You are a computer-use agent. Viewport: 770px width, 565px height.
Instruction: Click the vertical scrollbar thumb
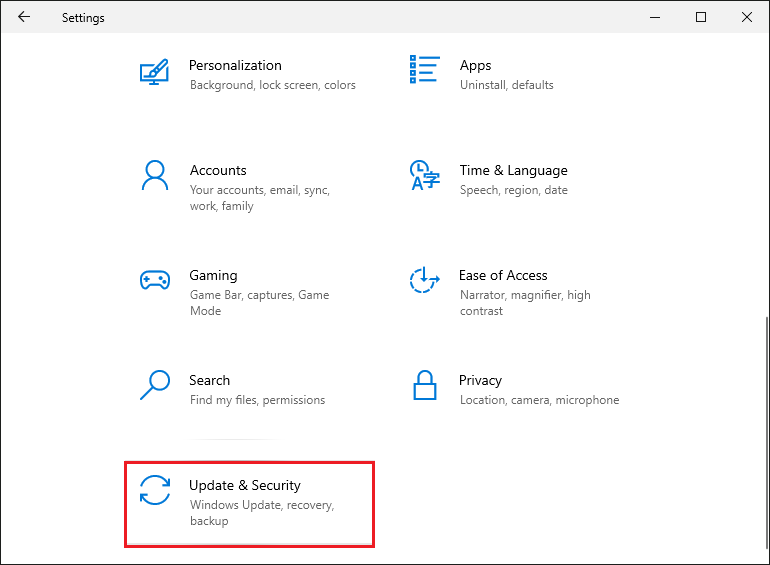(x=767, y=433)
